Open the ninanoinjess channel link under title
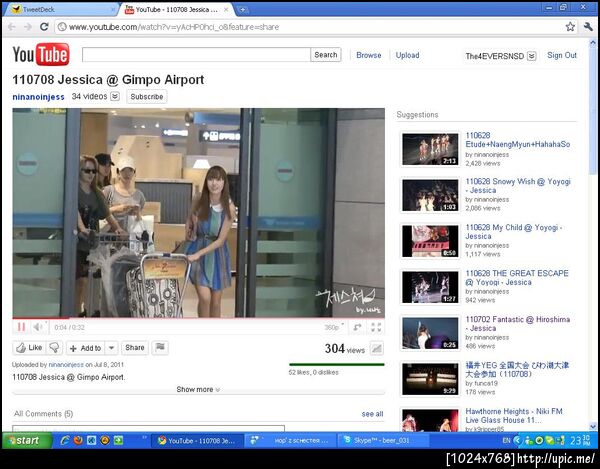The image size is (600, 469). point(38,97)
